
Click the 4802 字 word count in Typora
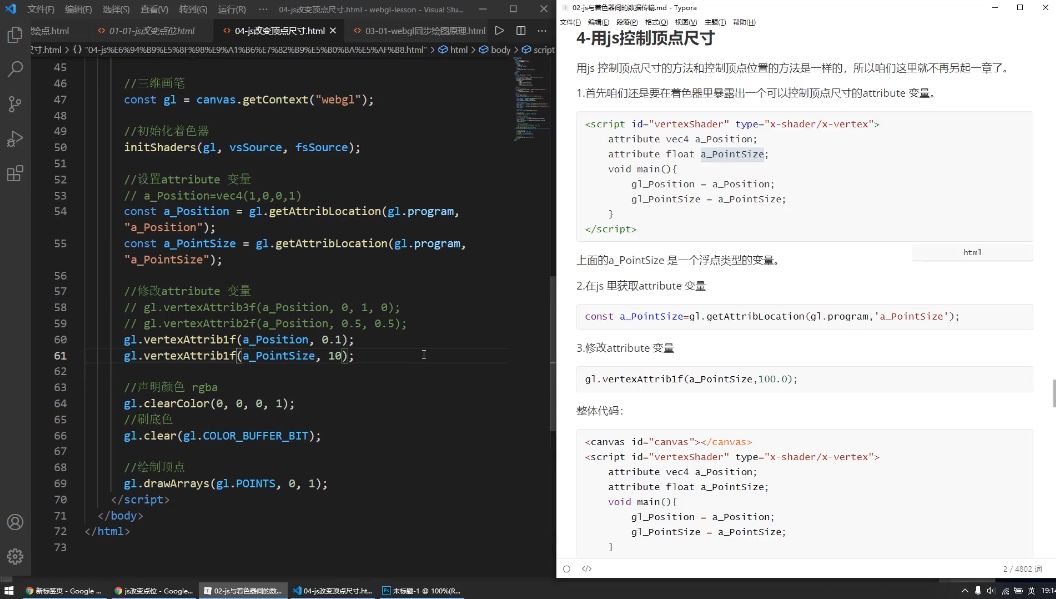[x=1021, y=568]
